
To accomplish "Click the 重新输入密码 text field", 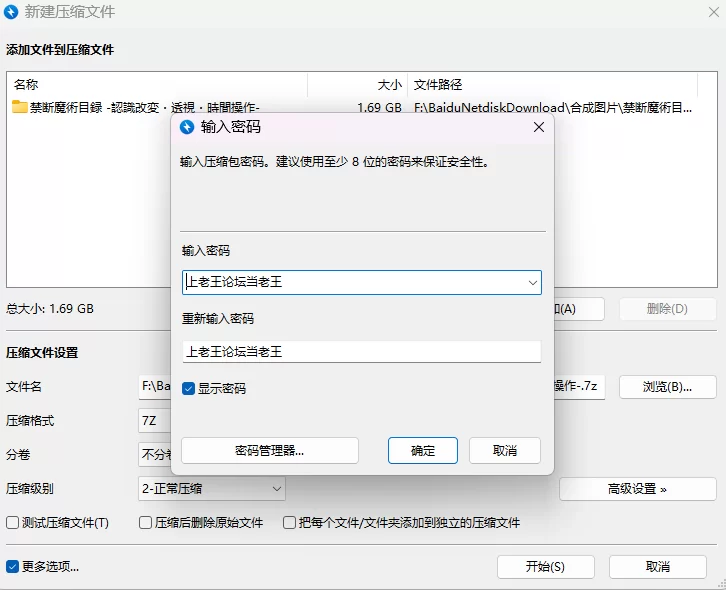I will click(x=362, y=352).
